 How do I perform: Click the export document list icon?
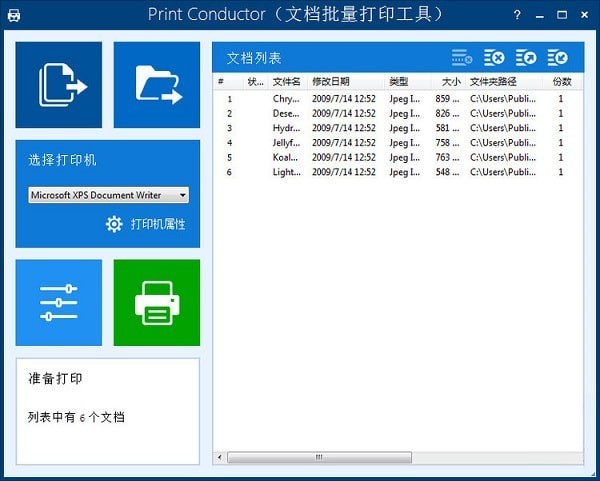pos(526,58)
